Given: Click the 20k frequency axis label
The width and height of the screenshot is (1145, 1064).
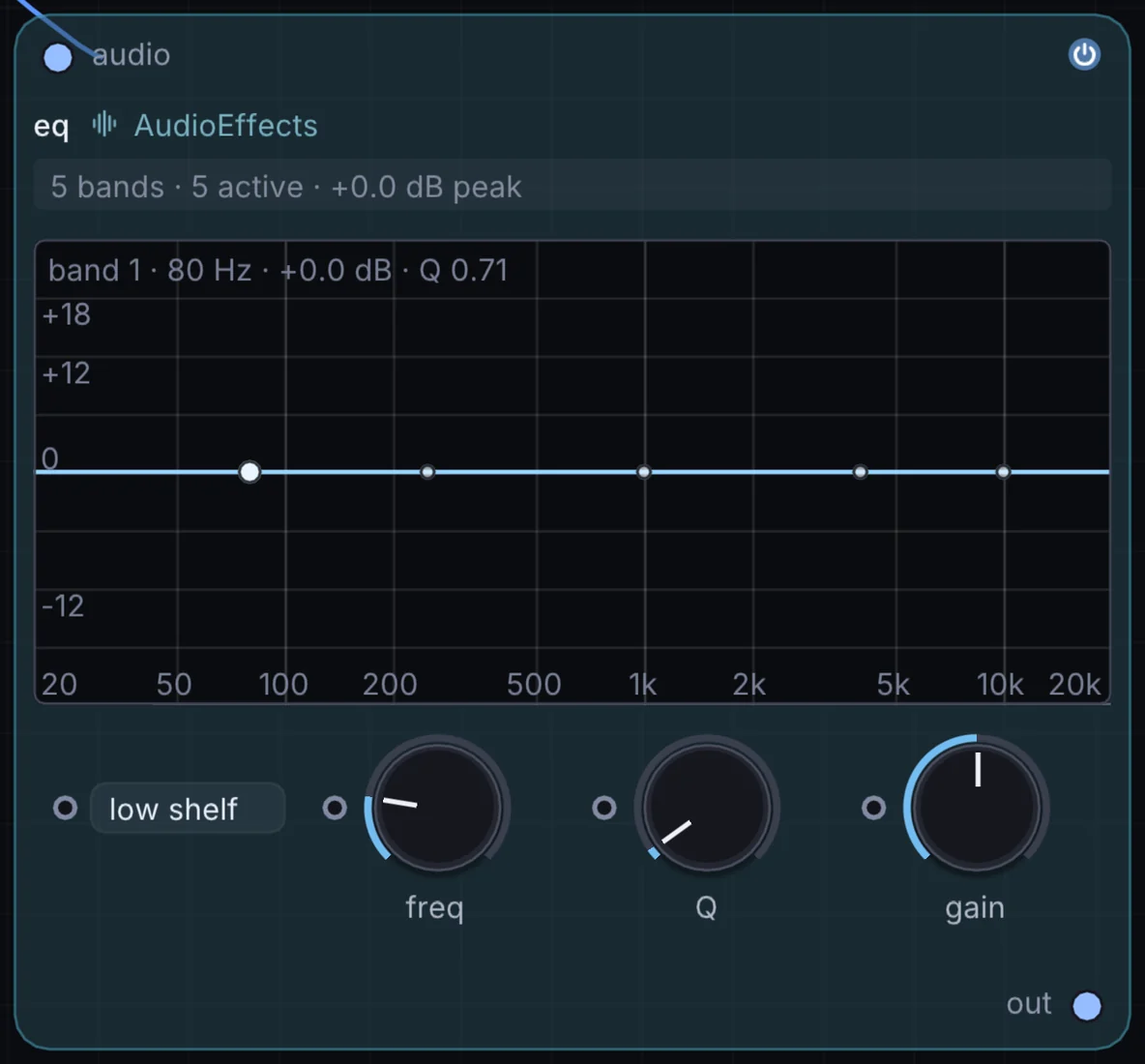Looking at the screenshot, I should 1074,685.
